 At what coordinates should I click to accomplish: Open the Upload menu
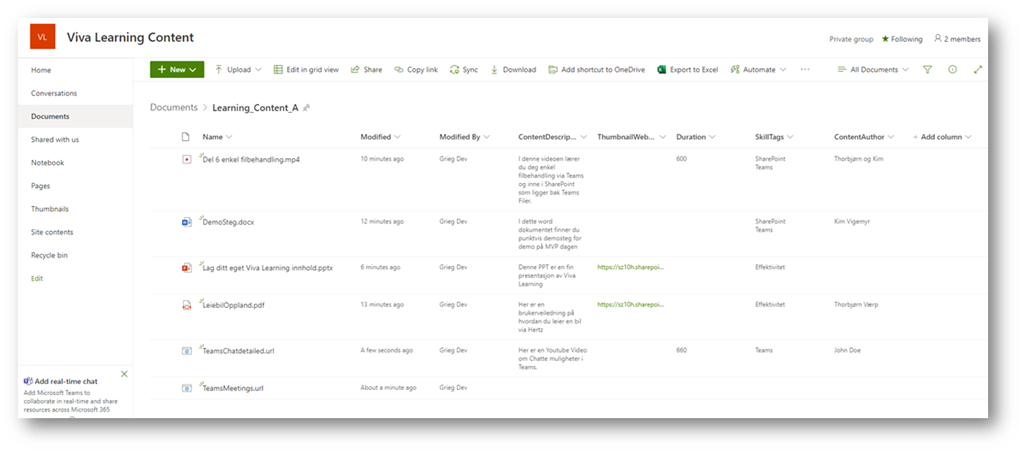click(x=238, y=69)
